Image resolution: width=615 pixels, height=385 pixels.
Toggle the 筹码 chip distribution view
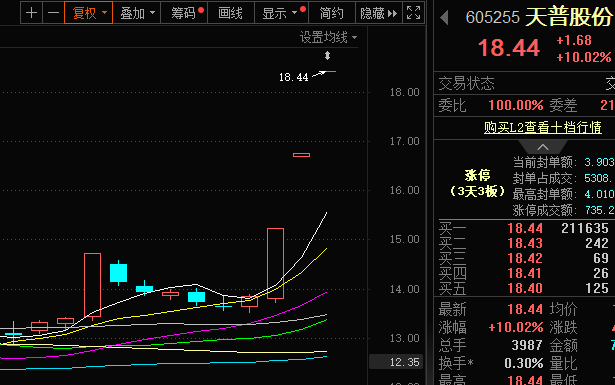pos(184,13)
